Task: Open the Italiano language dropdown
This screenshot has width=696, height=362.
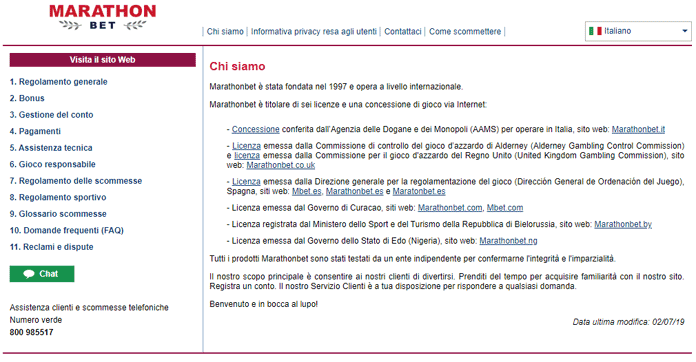Action: [x=638, y=31]
